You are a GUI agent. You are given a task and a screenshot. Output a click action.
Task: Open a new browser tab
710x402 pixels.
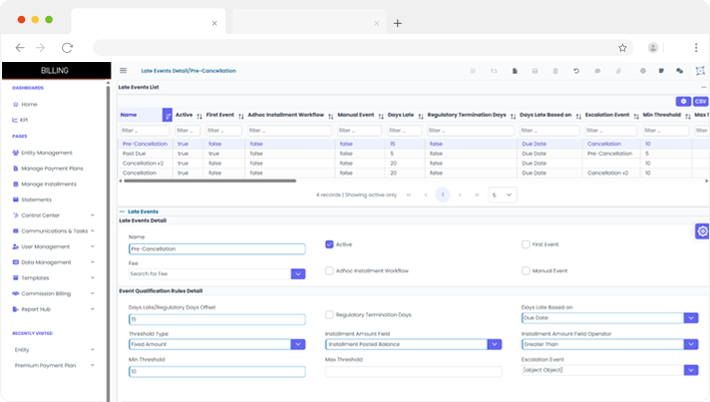coord(398,23)
